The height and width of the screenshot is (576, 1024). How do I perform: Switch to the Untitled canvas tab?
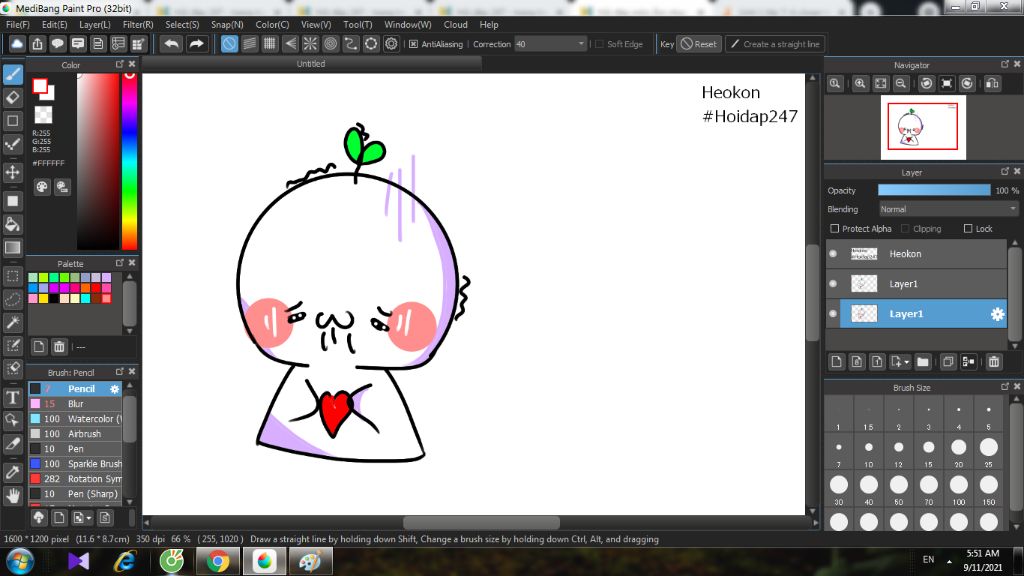coord(311,63)
